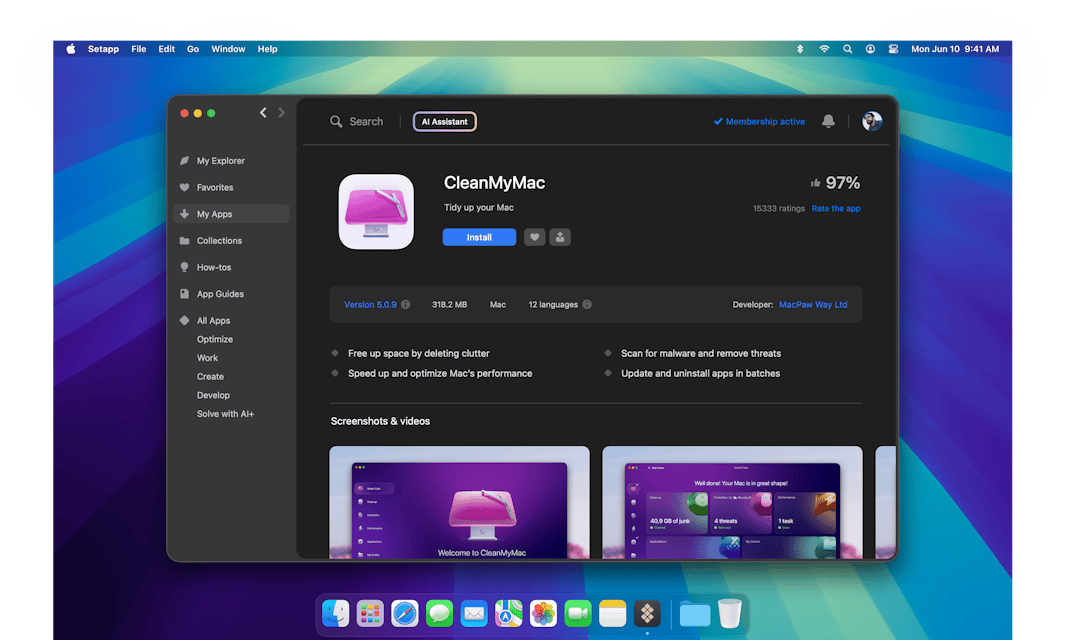The height and width of the screenshot is (640, 1065).
Task: Open MacPaw Way Ltd developer link
Action: 813,305
